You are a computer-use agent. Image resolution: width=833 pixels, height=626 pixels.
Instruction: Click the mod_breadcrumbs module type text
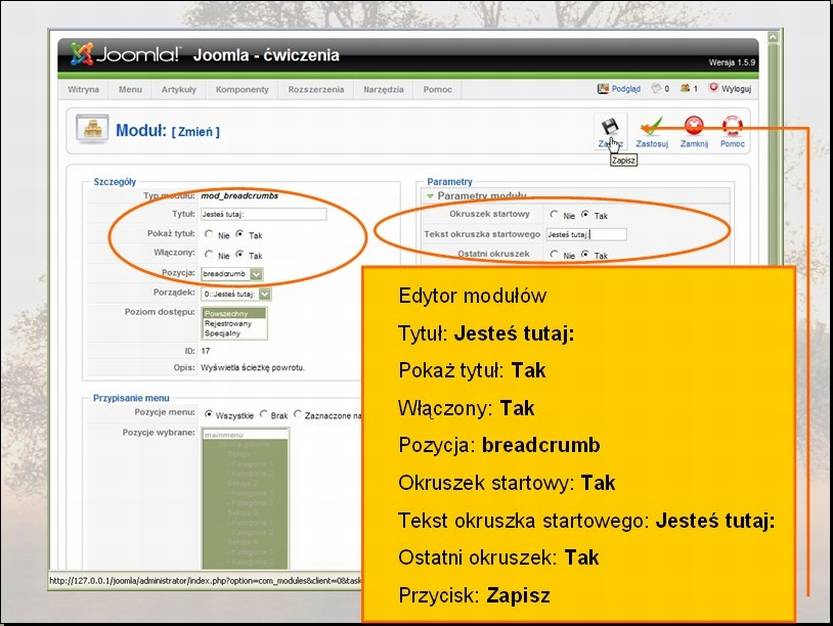tap(240, 196)
